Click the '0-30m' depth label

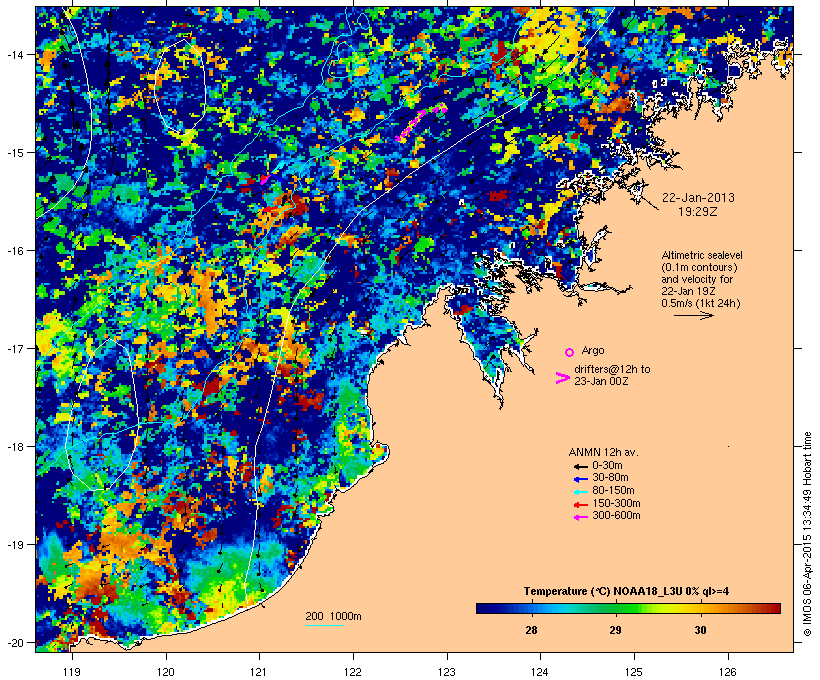coord(607,466)
